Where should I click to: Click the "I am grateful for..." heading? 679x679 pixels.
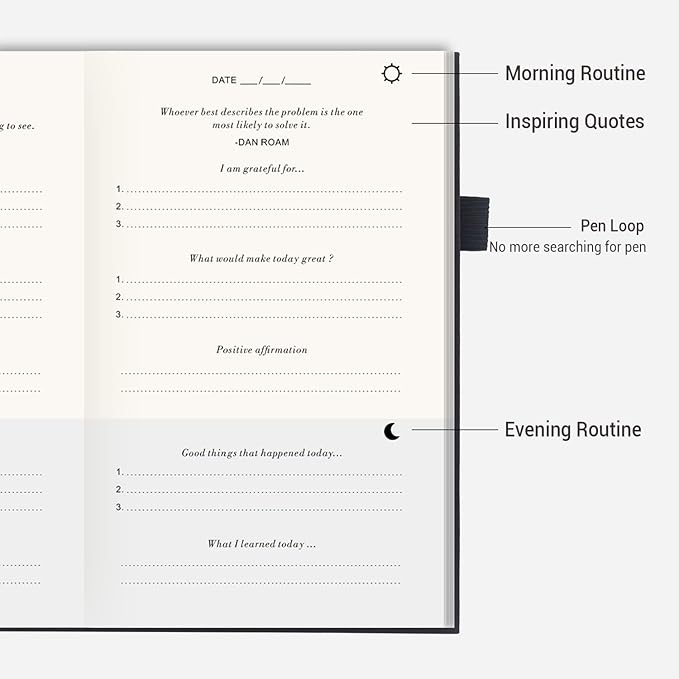[x=262, y=169]
